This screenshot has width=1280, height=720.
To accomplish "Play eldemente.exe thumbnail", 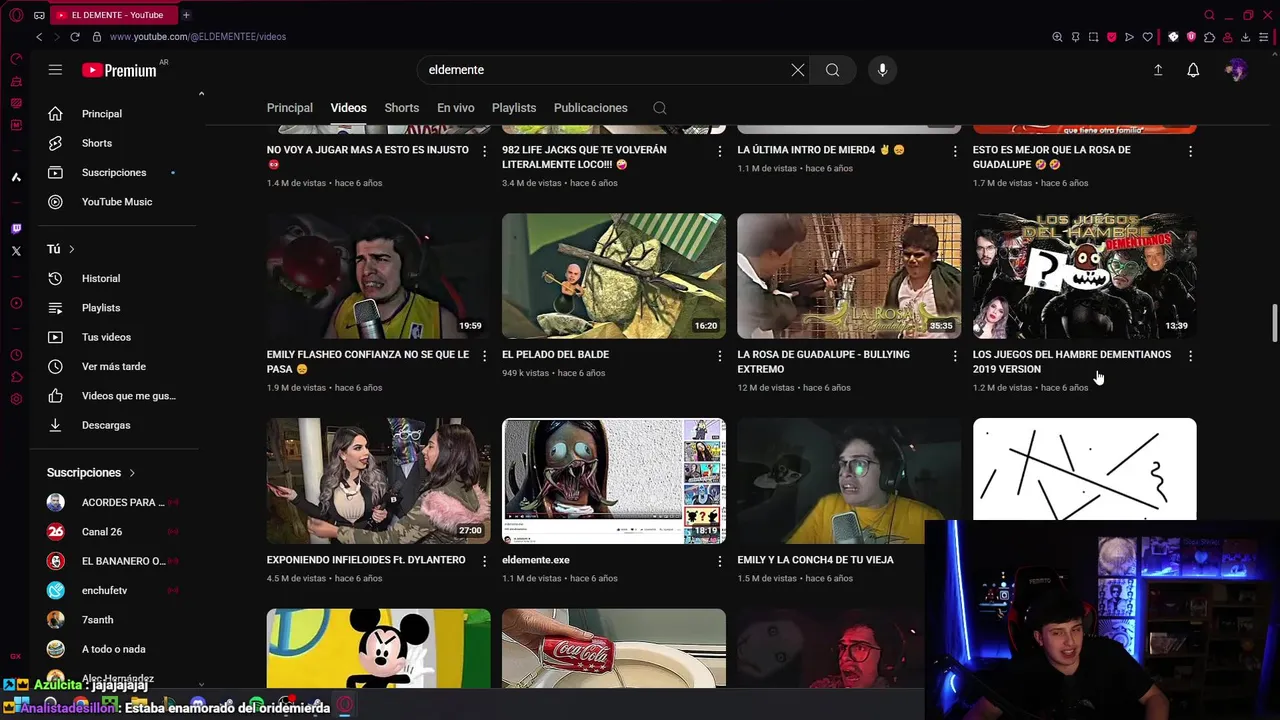I will [614, 481].
